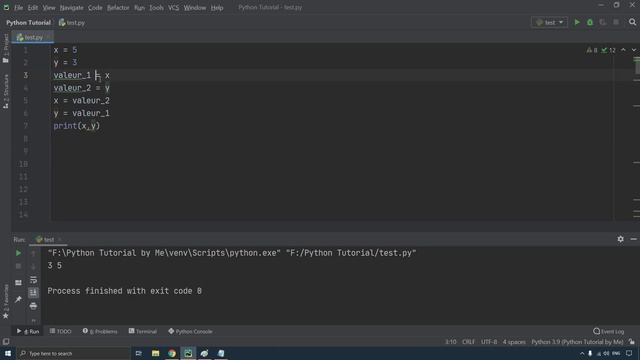Click on line 7 print(x,y) code

tap(77, 126)
